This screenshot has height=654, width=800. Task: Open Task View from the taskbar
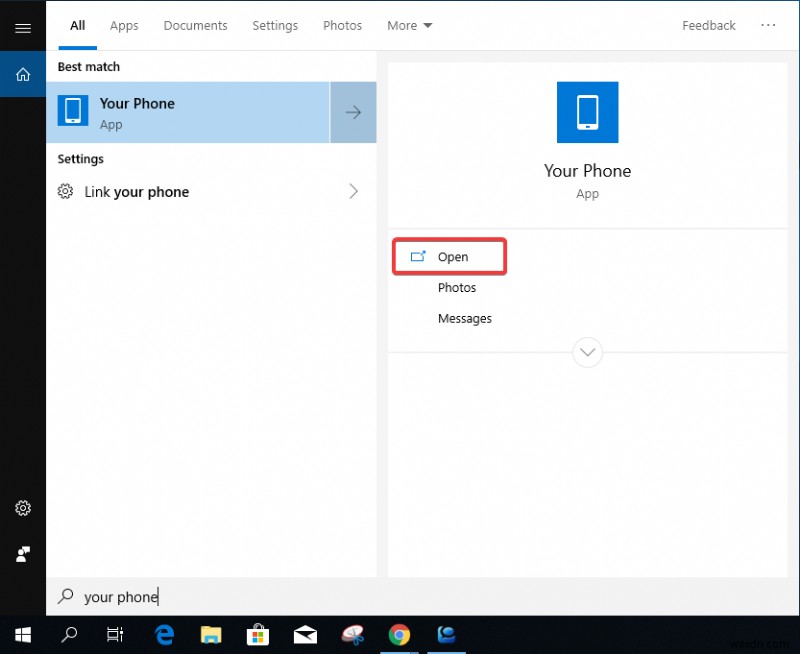pyautogui.click(x=115, y=635)
